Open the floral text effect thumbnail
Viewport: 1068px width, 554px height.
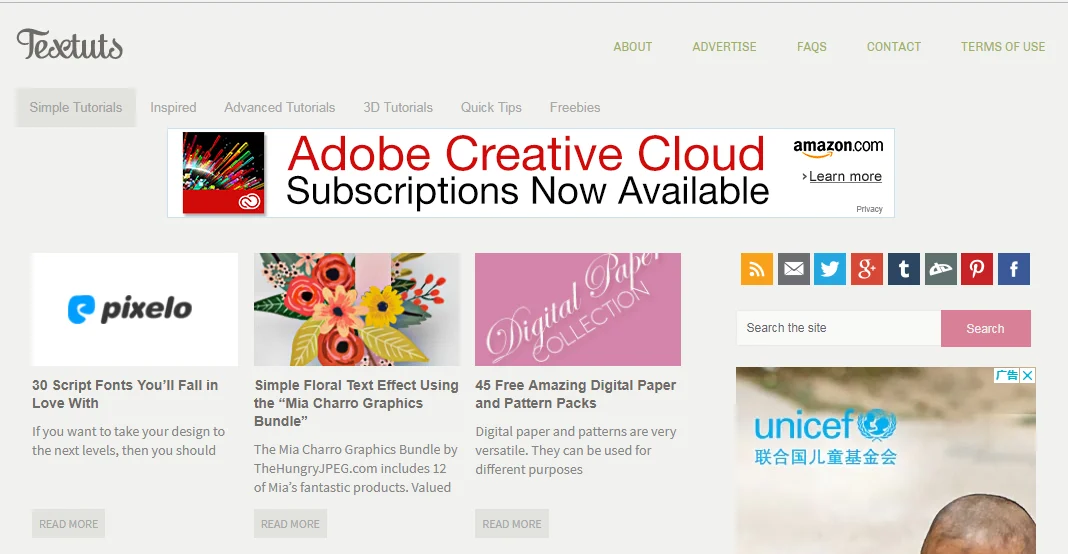point(357,309)
